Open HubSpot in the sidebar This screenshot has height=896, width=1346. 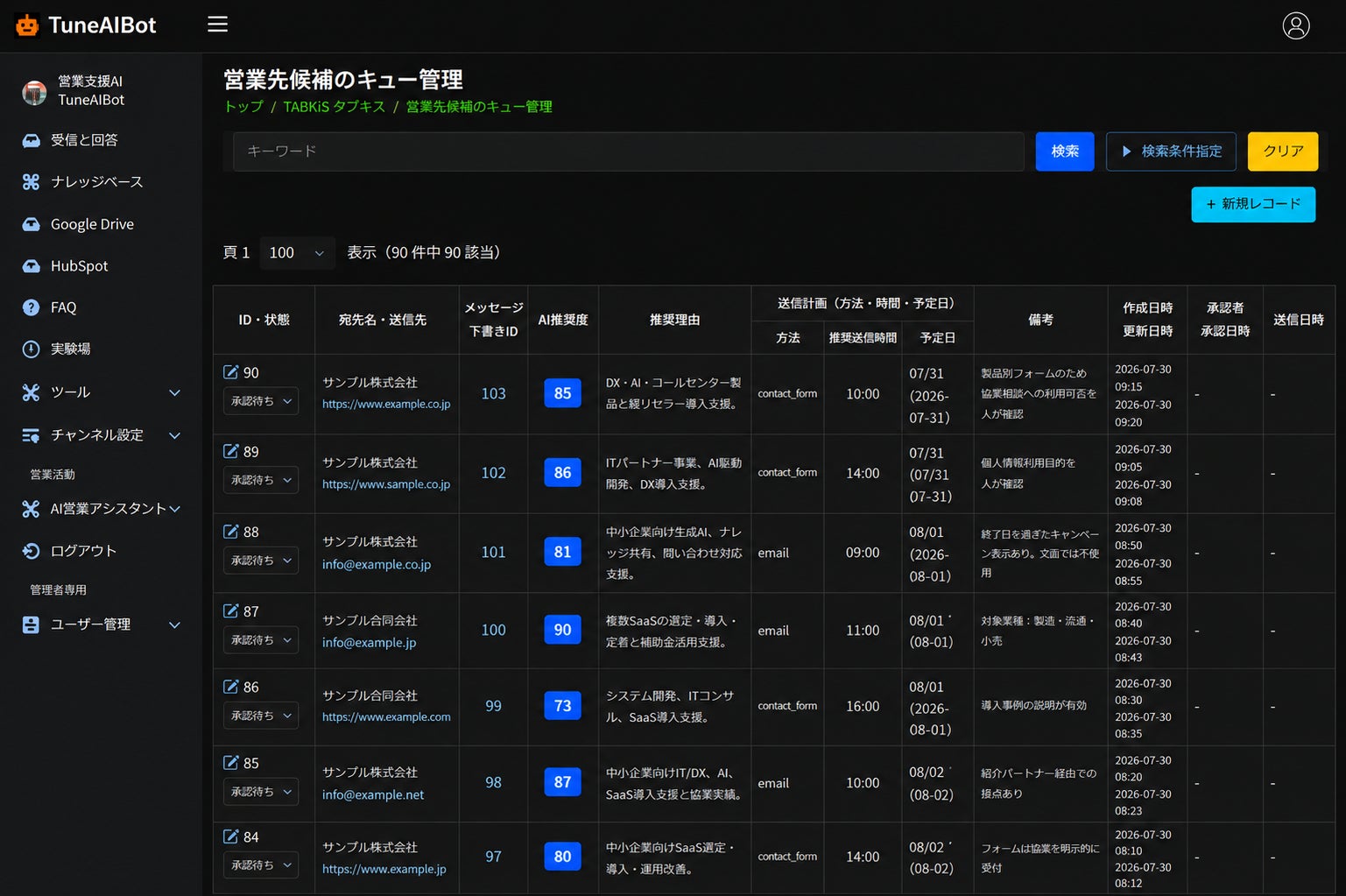pyautogui.click(x=79, y=266)
